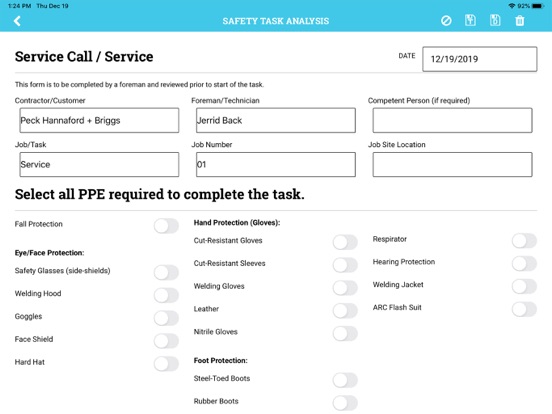Turn on the Respirator switch
The height and width of the screenshot is (414, 552).
click(x=524, y=241)
